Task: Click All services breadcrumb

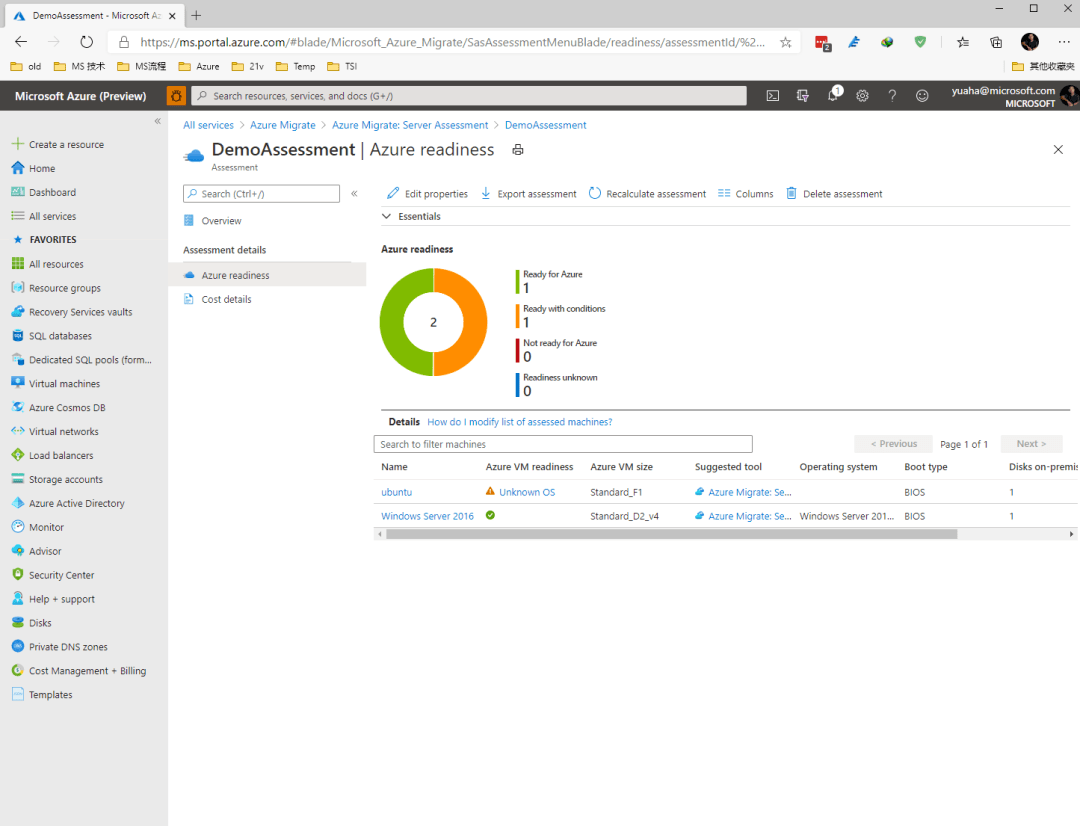Action: 208,125
